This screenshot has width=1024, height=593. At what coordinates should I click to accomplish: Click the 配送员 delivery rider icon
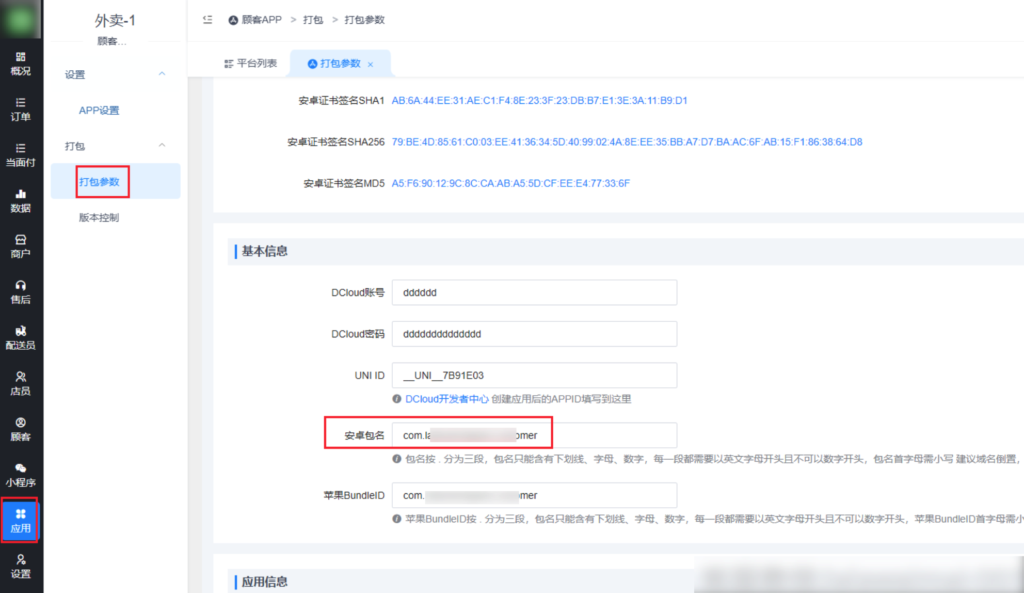click(x=20, y=337)
